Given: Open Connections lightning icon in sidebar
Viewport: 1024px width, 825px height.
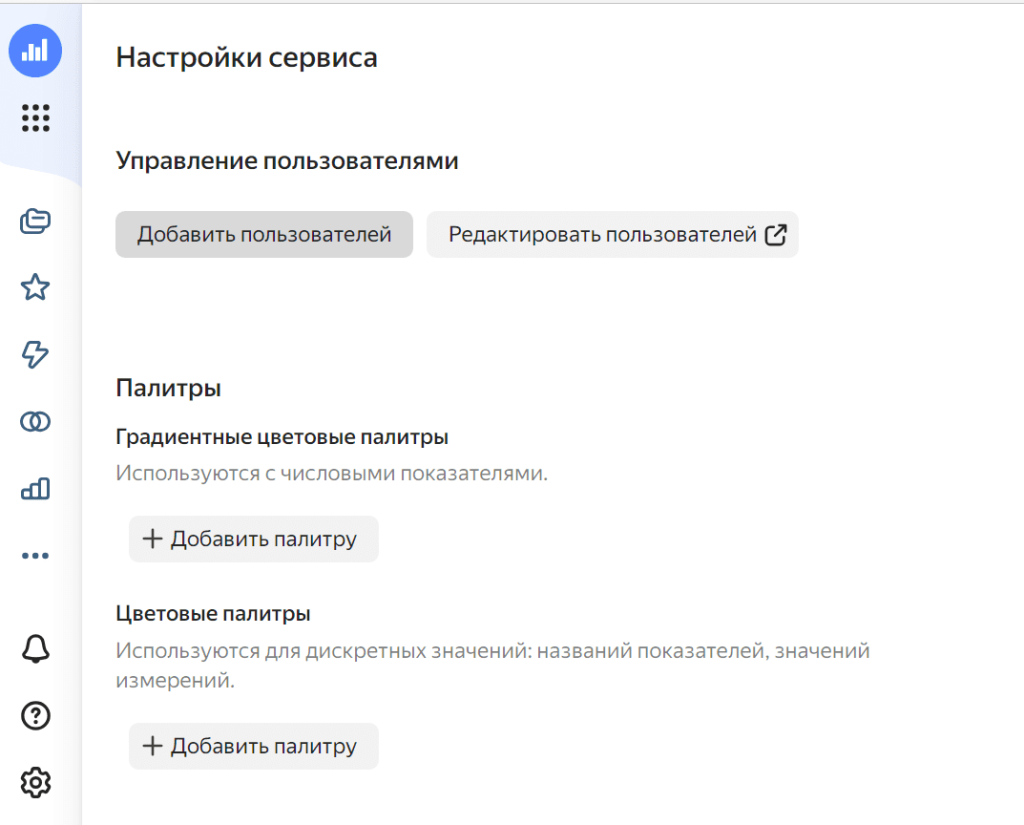Looking at the screenshot, I should [x=35, y=354].
